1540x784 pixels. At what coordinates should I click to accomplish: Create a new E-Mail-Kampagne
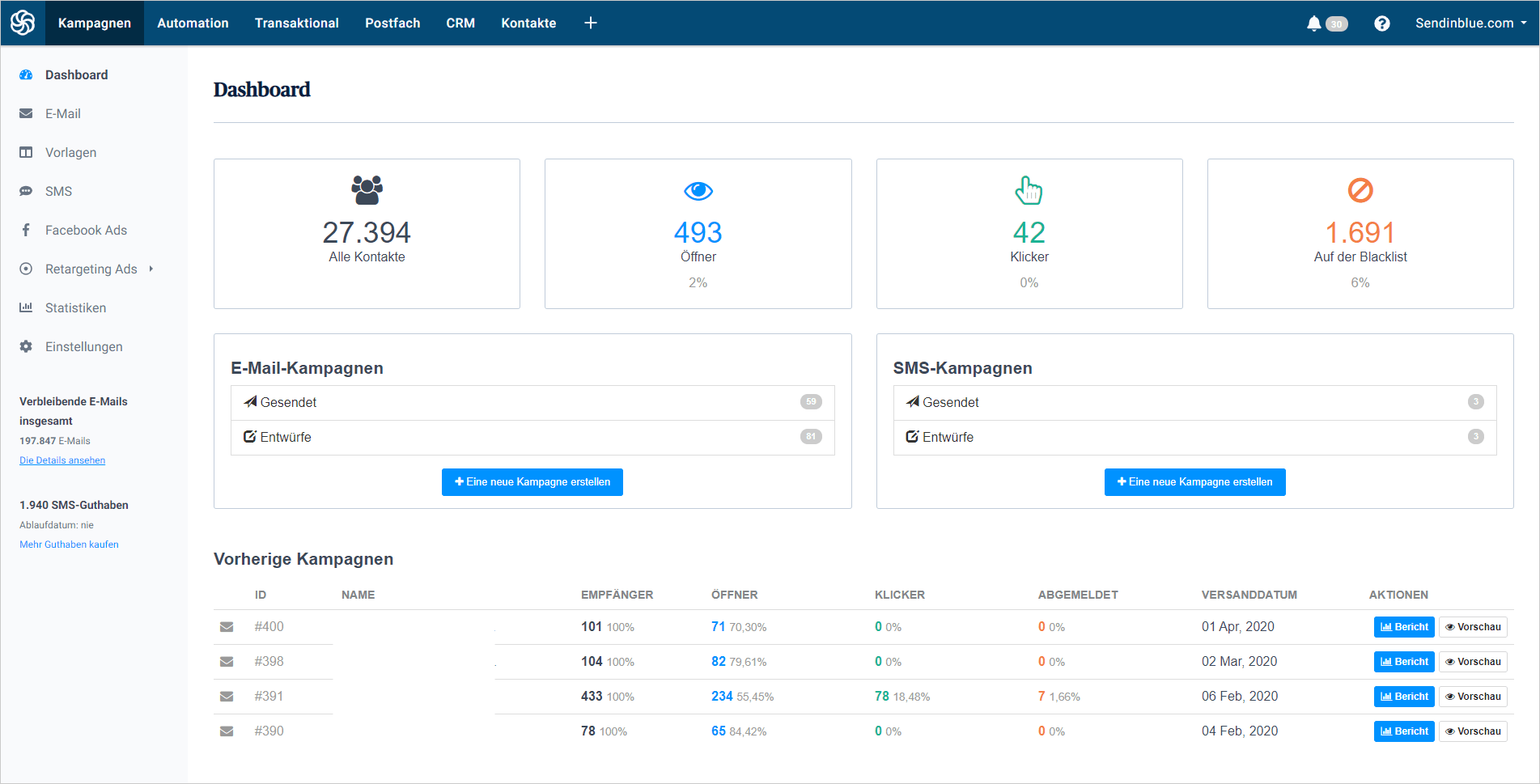tap(532, 482)
